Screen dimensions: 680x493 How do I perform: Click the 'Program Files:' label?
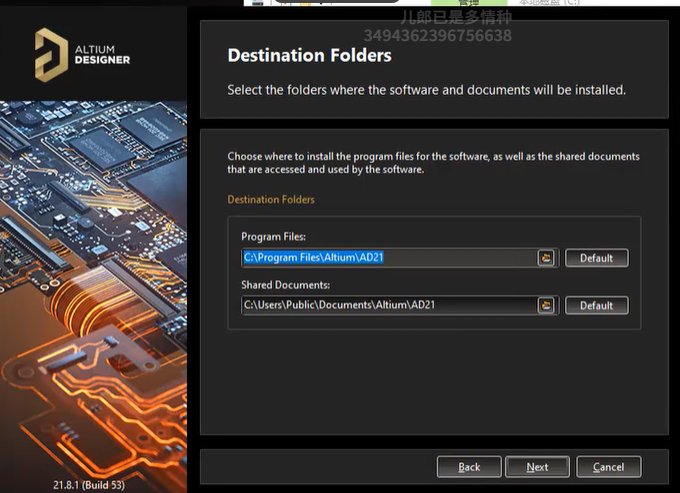coord(273,237)
